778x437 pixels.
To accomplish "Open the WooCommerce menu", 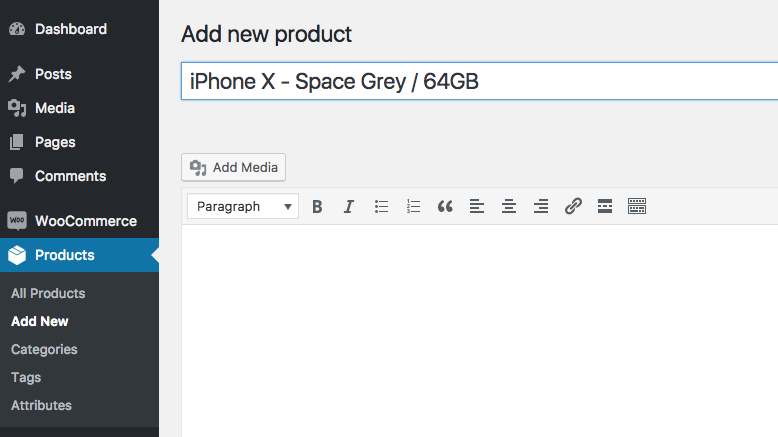I will (x=85, y=221).
